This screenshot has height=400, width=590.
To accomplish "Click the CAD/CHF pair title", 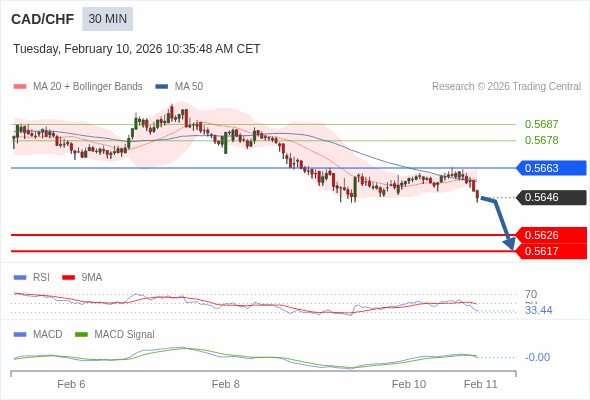I will pos(43,19).
